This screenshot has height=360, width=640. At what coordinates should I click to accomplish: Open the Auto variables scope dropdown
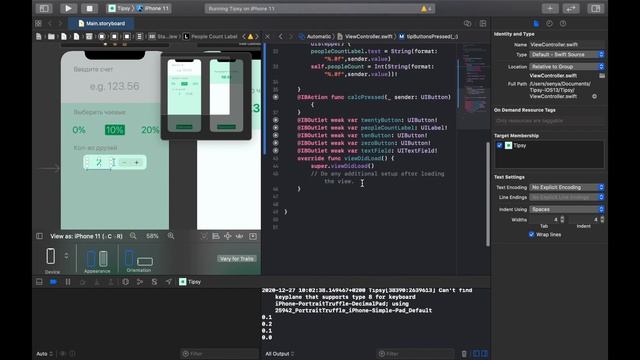pos(44,354)
